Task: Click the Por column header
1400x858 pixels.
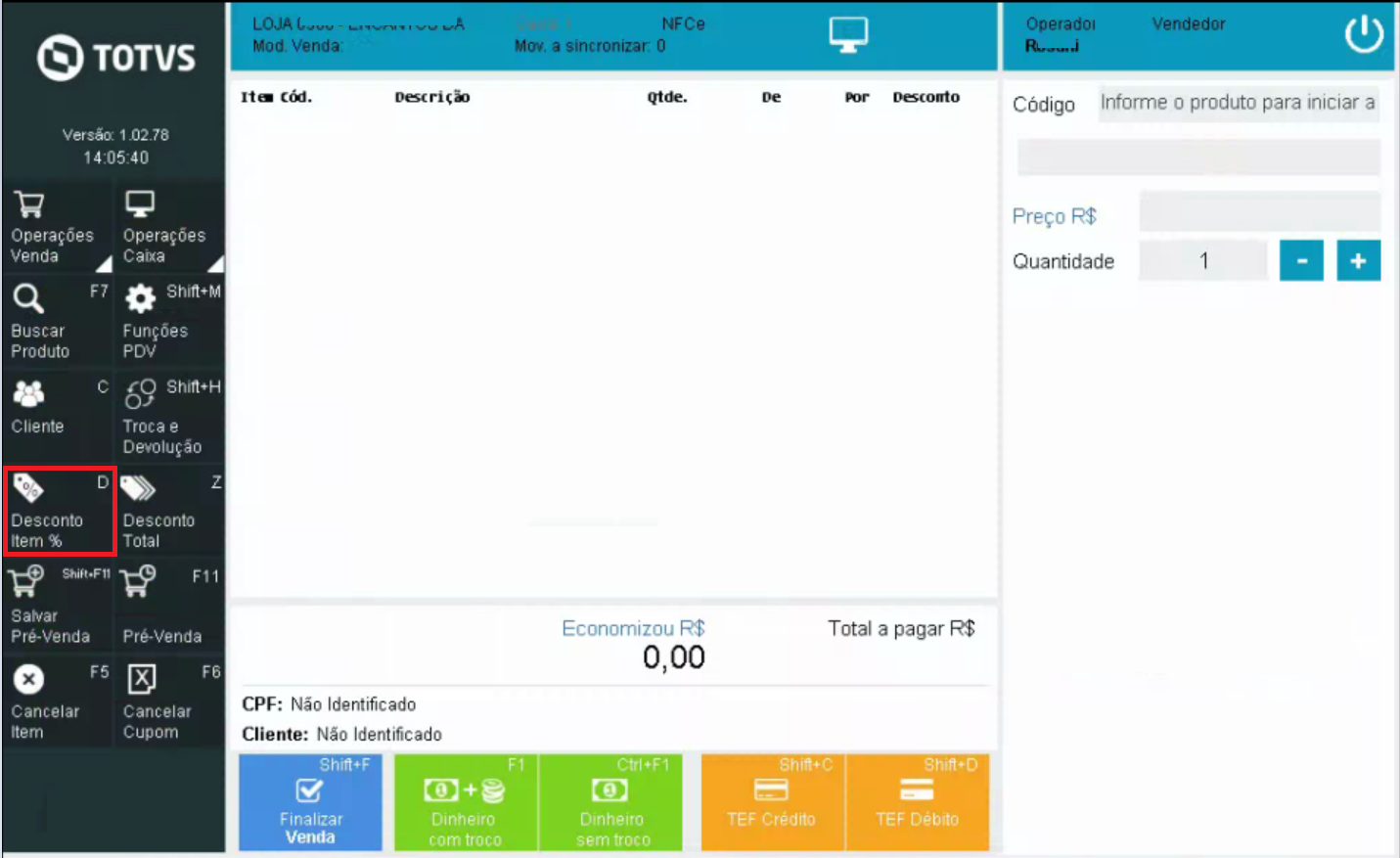Action: click(x=857, y=97)
